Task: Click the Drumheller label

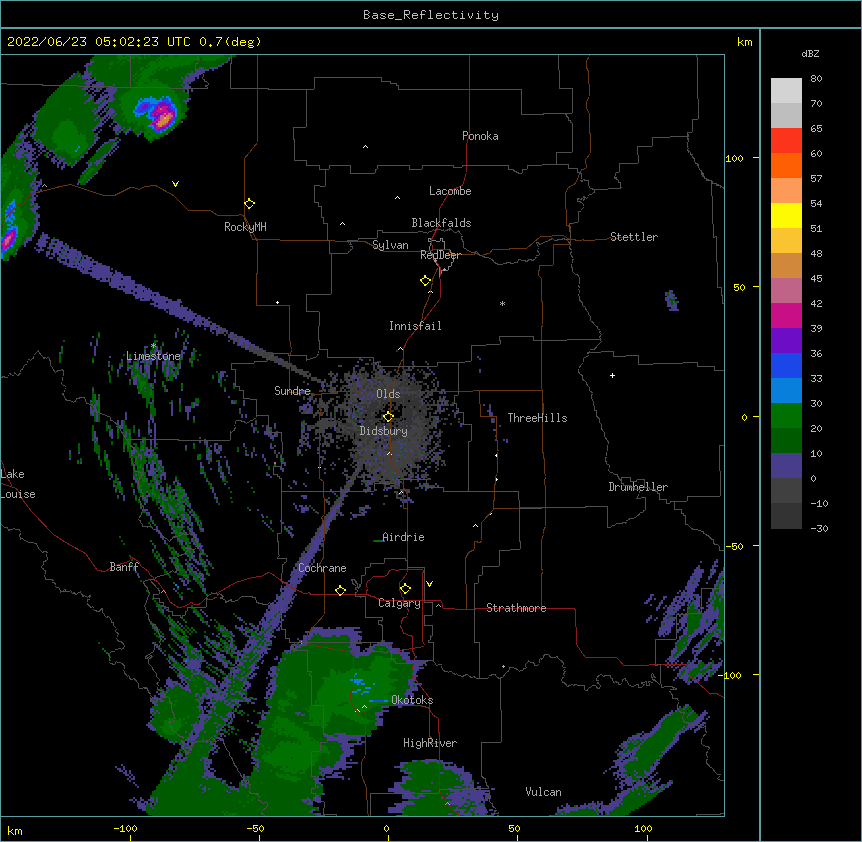Action: [x=638, y=487]
